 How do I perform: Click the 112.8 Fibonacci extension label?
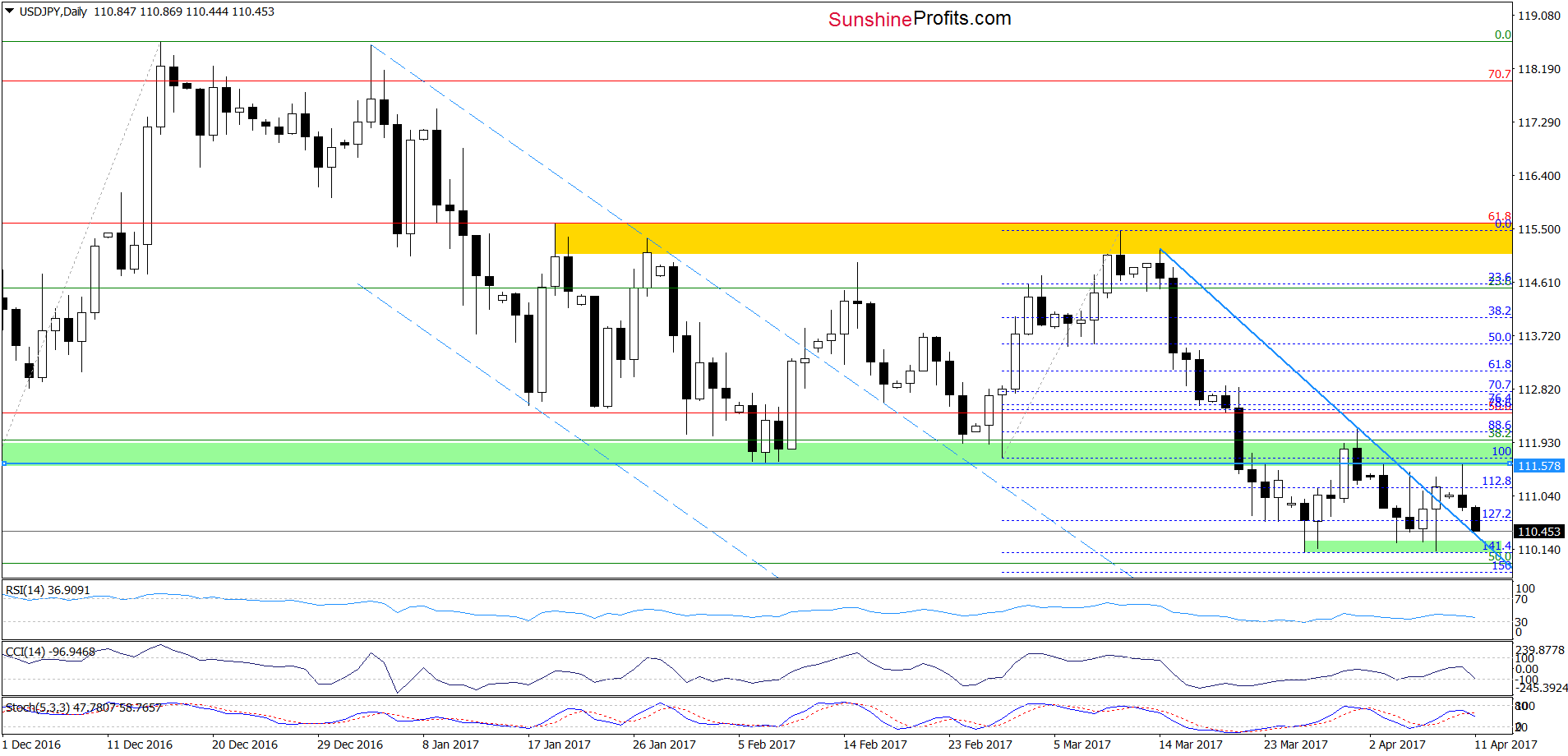click(1497, 481)
